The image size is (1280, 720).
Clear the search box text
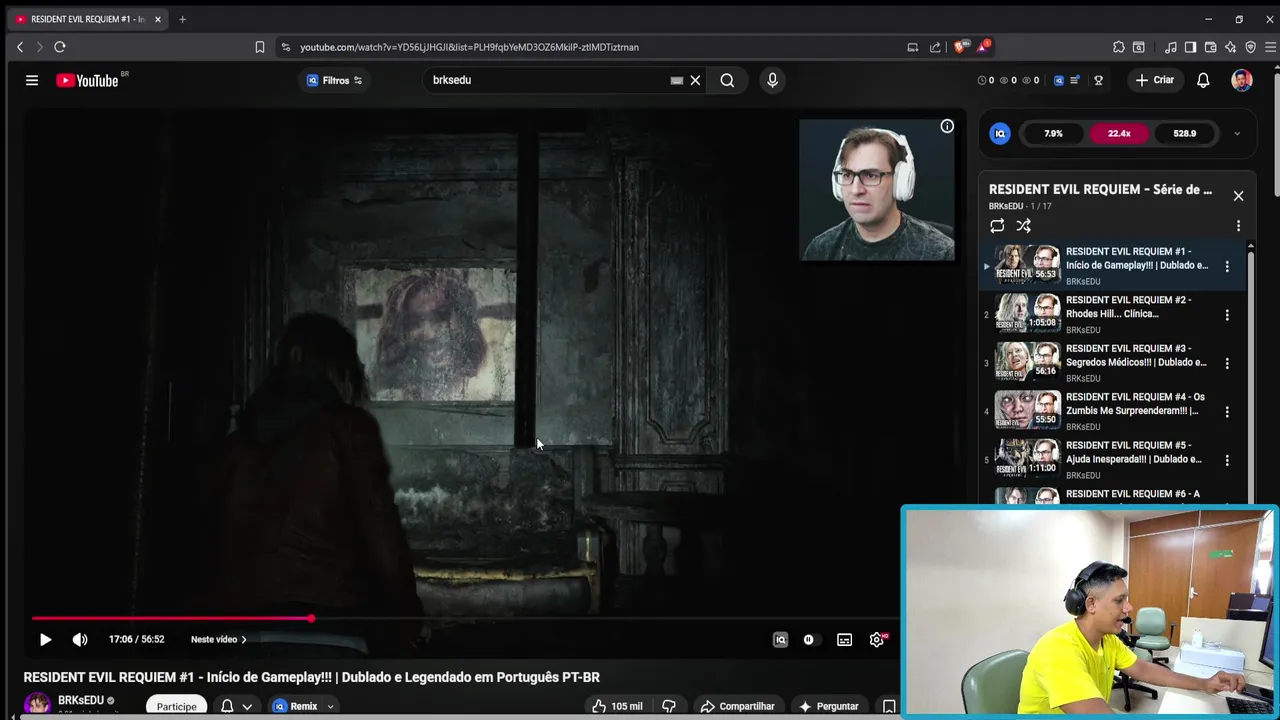click(x=695, y=80)
